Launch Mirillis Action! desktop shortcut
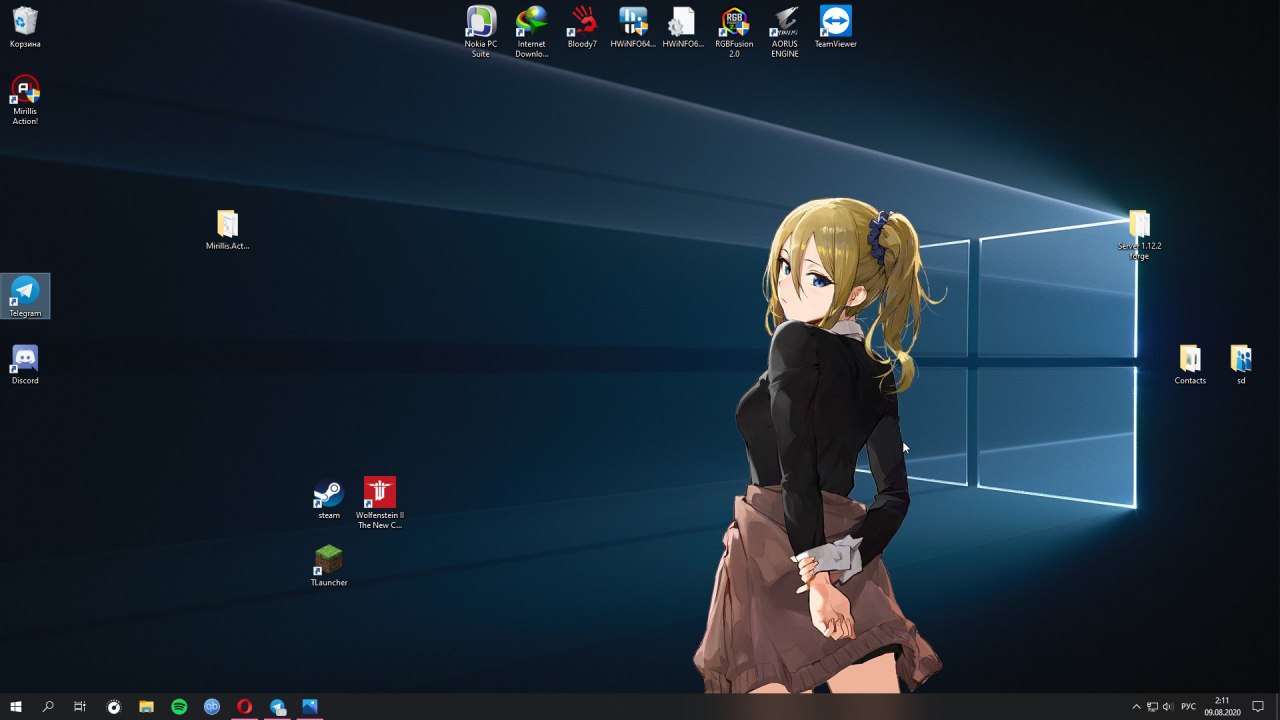 coord(25,99)
